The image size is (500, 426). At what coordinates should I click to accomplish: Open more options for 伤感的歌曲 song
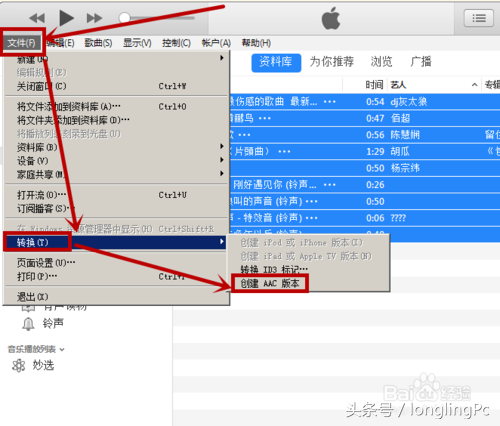(330, 102)
